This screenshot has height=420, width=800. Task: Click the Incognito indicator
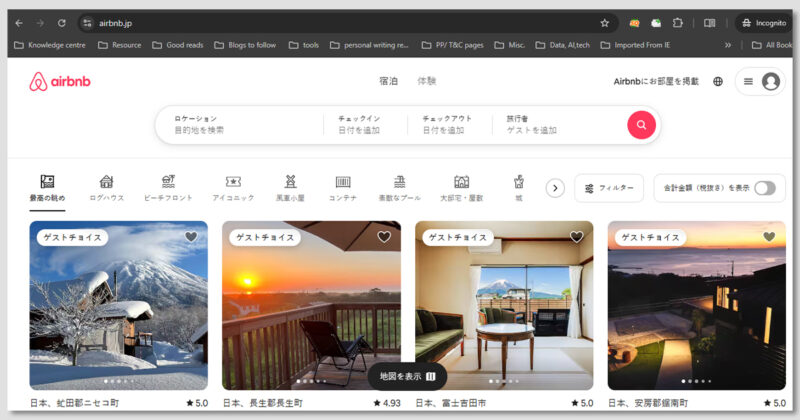point(764,23)
